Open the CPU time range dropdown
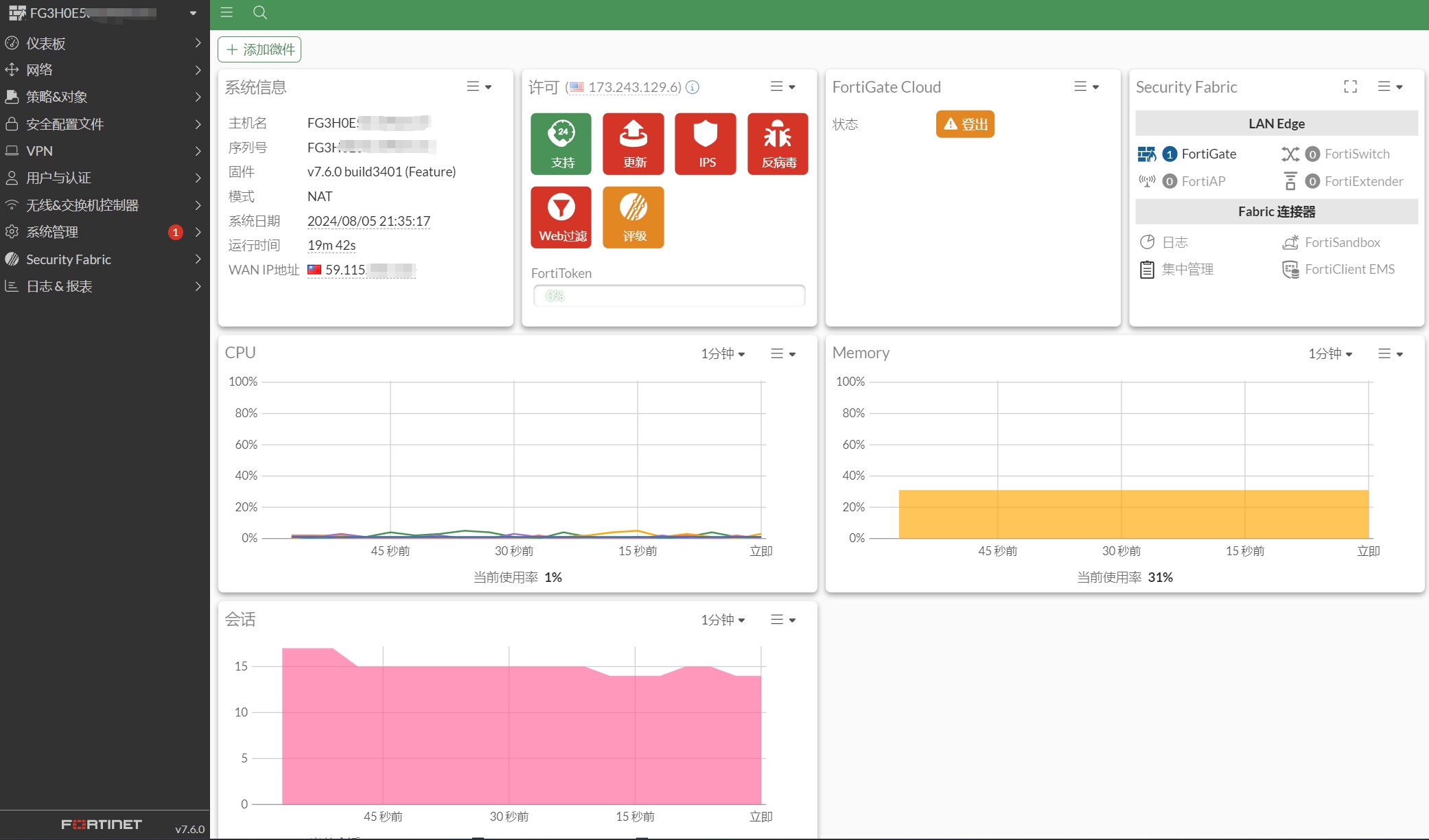This screenshot has height=840, width=1429. (722, 353)
